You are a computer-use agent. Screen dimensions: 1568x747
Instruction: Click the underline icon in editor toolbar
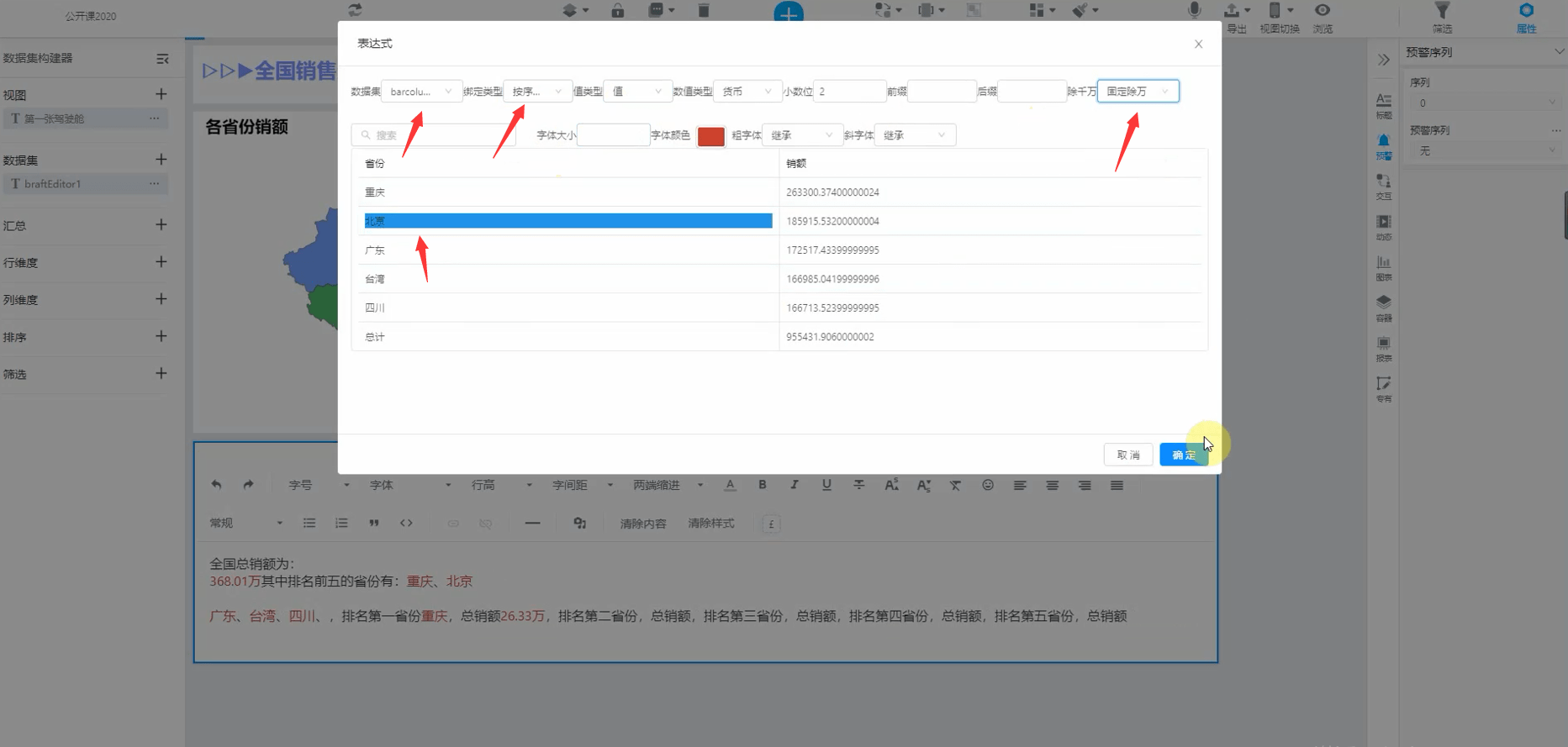coord(826,485)
